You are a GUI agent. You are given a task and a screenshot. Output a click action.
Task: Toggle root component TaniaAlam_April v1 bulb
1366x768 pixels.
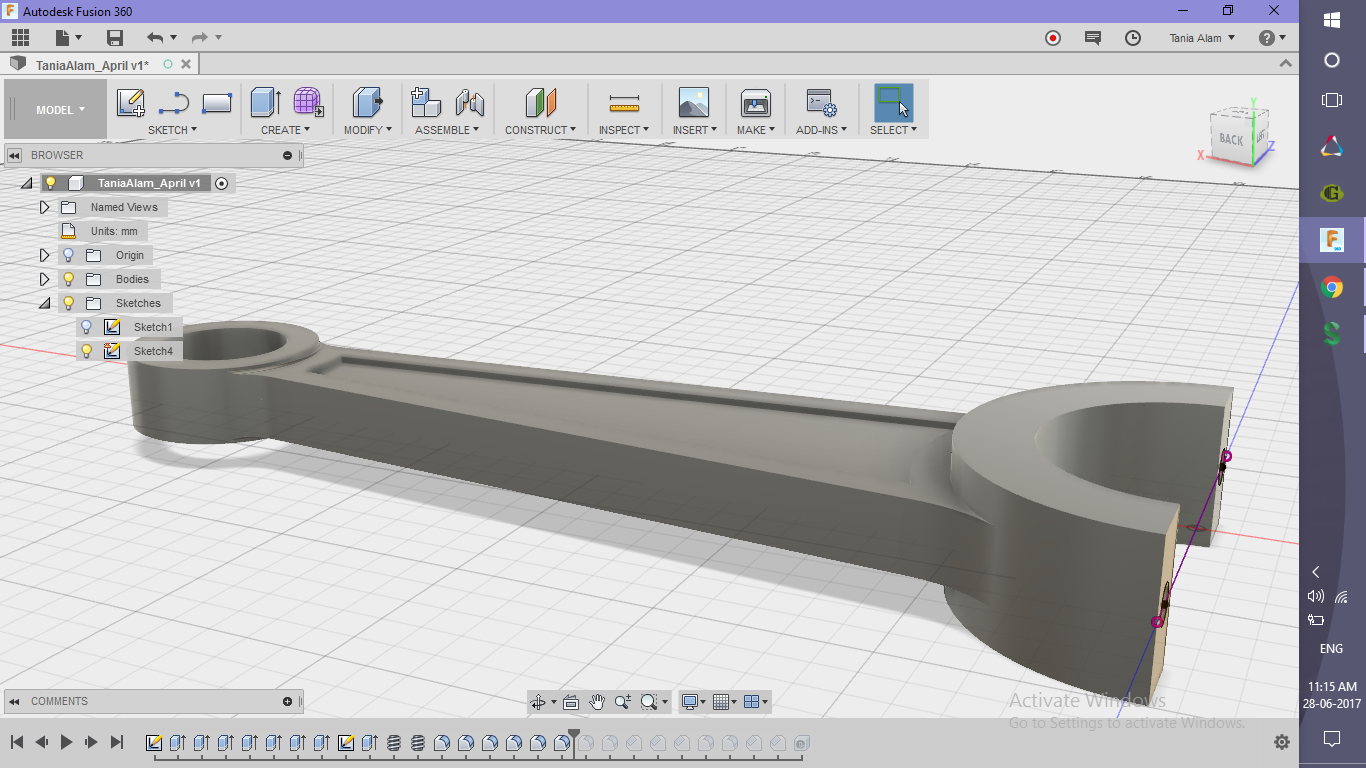click(x=51, y=183)
